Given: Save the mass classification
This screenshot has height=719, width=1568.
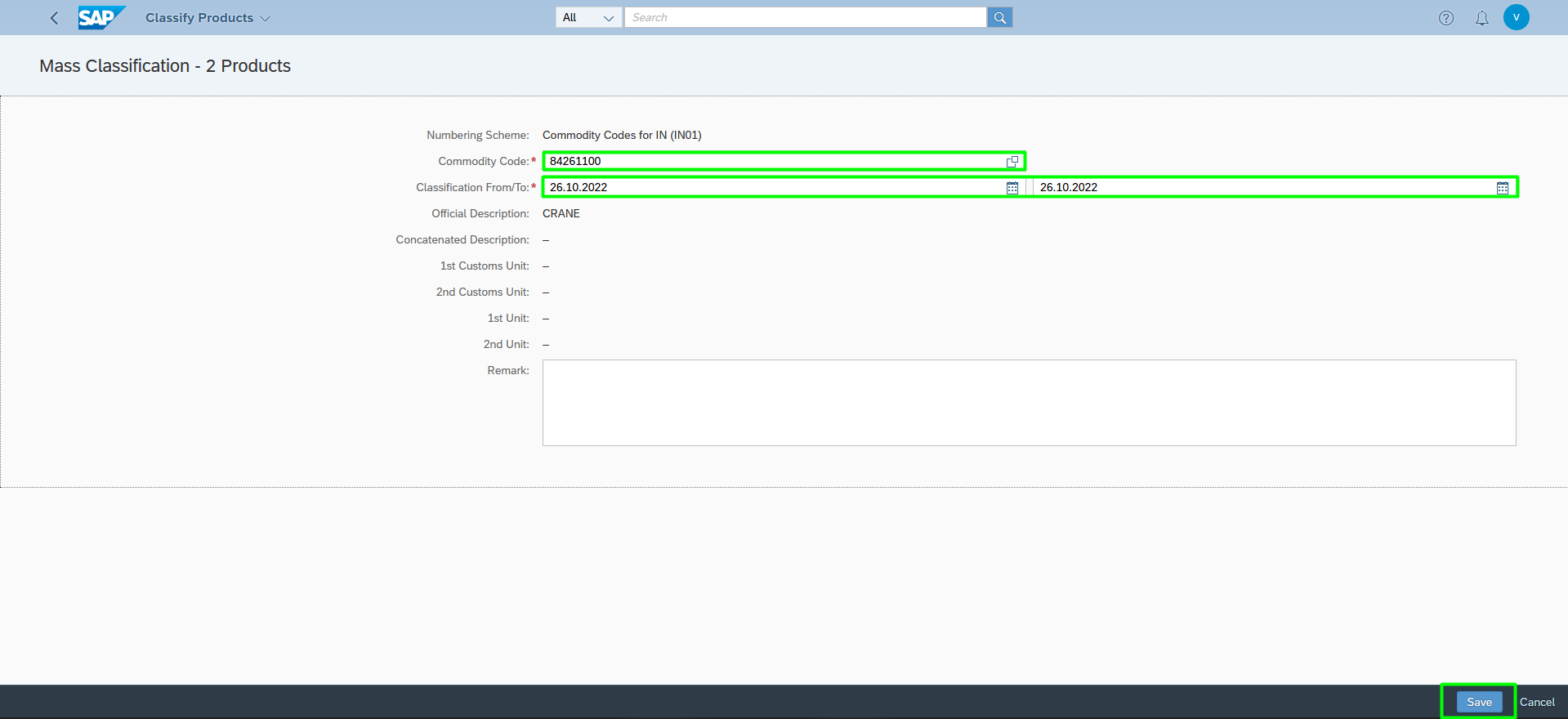Looking at the screenshot, I should click(1479, 702).
